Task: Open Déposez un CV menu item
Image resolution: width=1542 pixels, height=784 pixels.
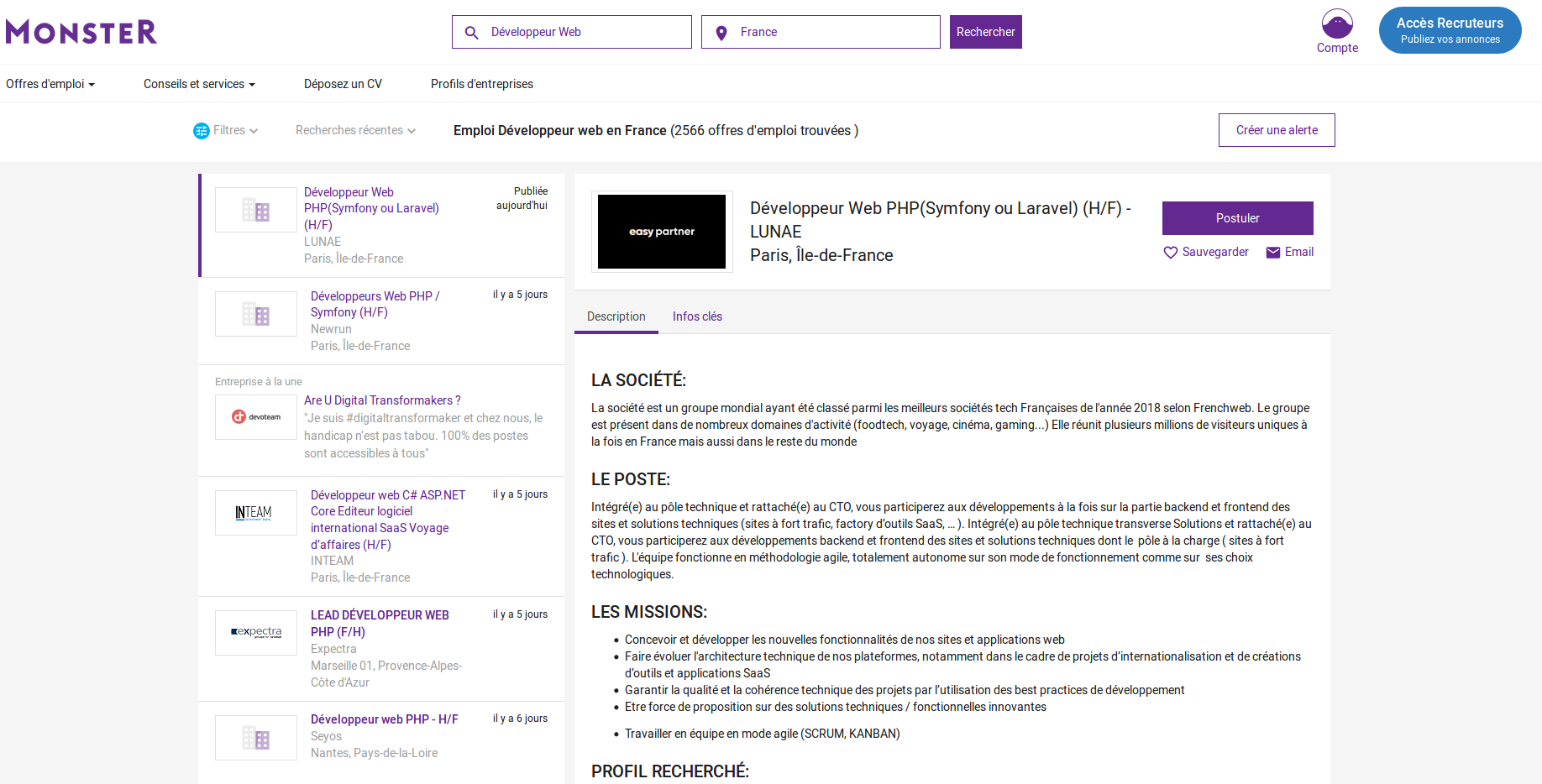Action: pyautogui.click(x=343, y=84)
